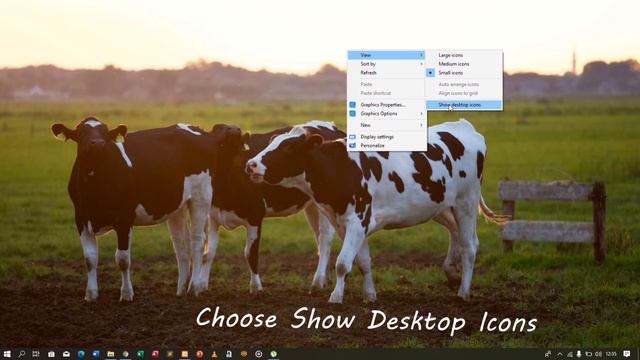
Task: Toggle Auto arrange icons
Action: coord(464,84)
